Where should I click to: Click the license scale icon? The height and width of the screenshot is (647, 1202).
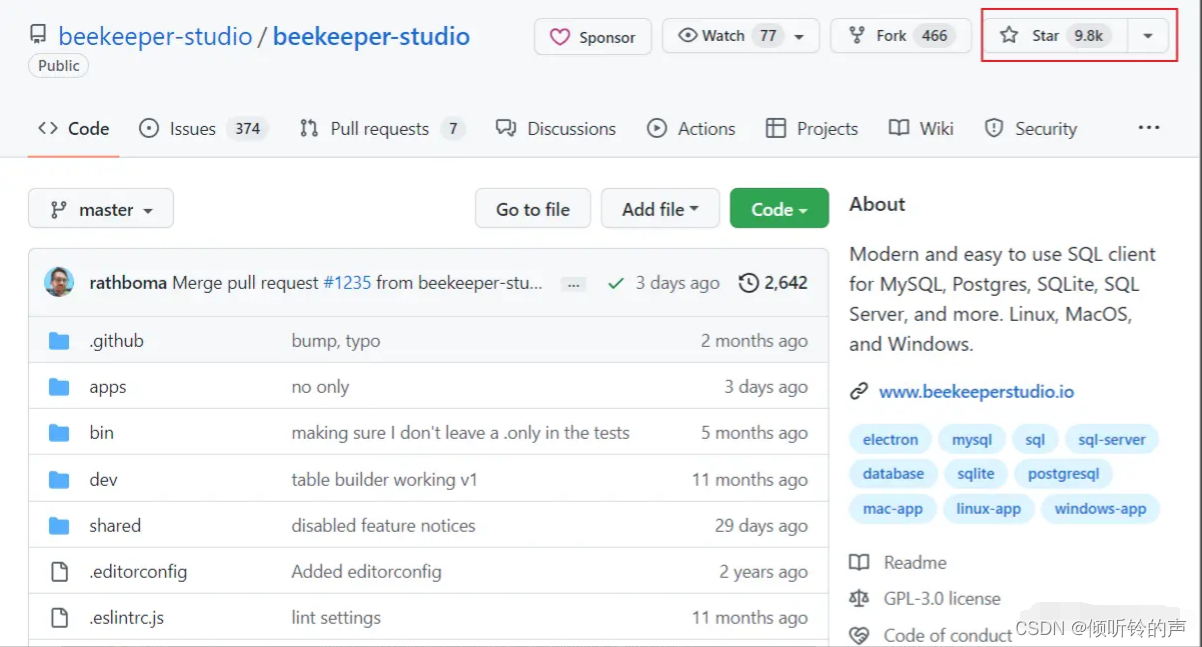pyautogui.click(x=859, y=599)
